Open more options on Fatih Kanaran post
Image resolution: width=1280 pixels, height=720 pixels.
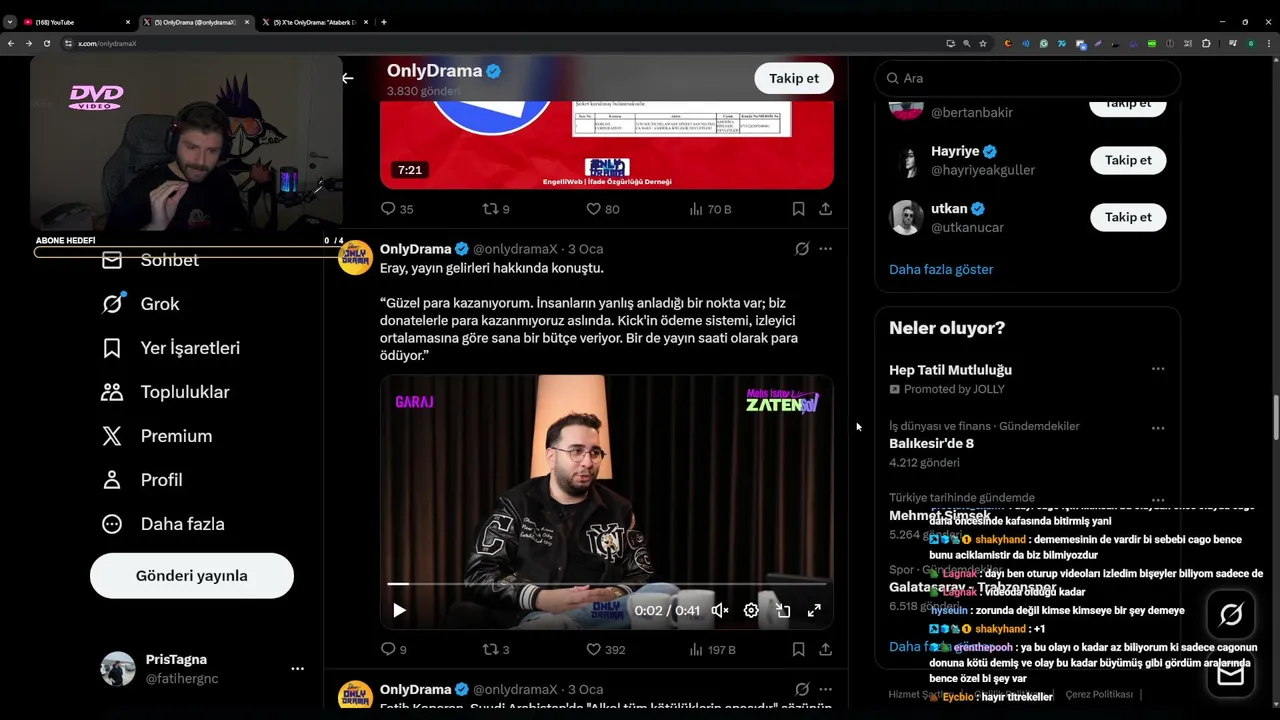coord(825,689)
